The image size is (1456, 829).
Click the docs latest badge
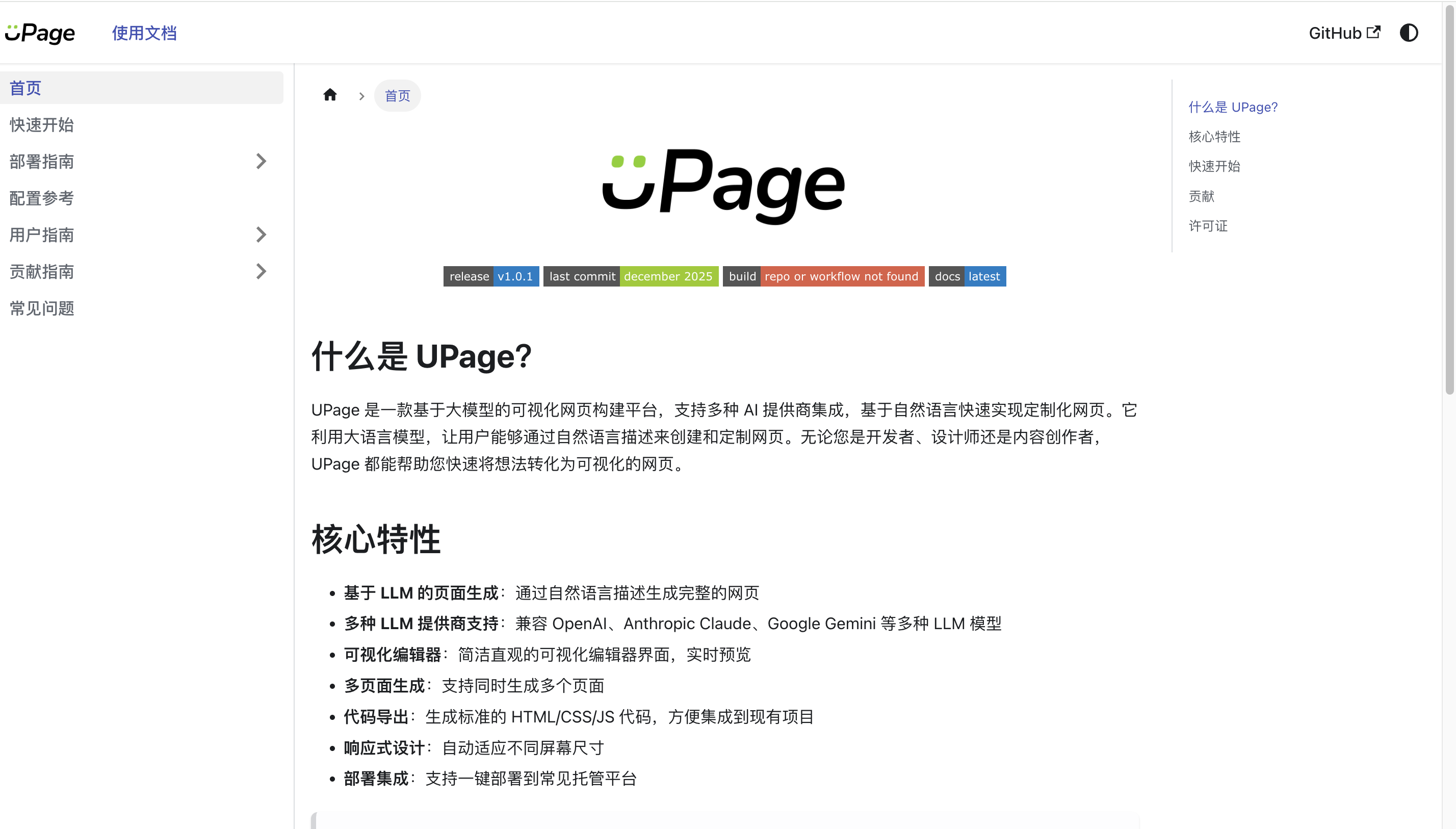(967, 276)
